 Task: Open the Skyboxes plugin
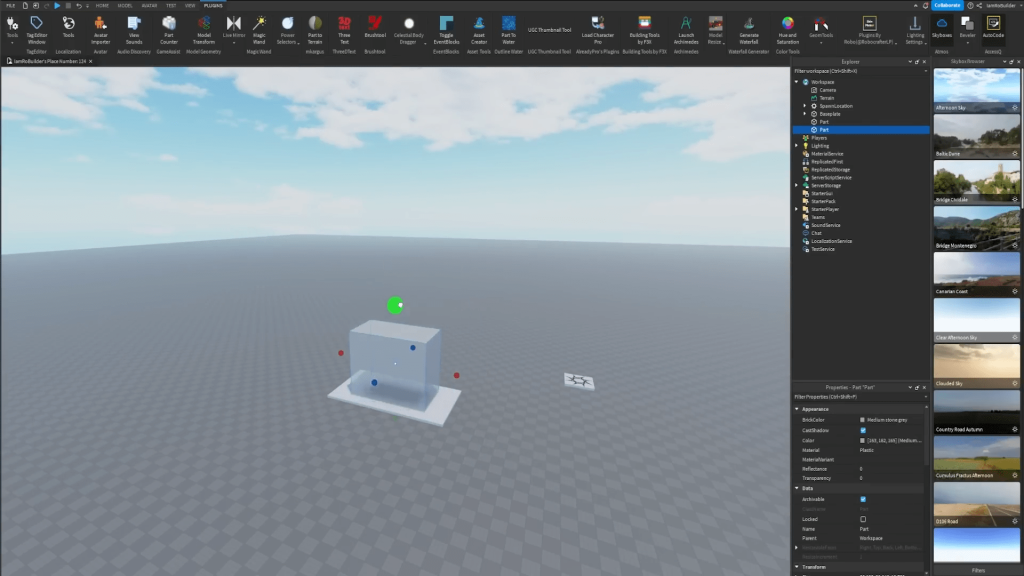point(942,27)
